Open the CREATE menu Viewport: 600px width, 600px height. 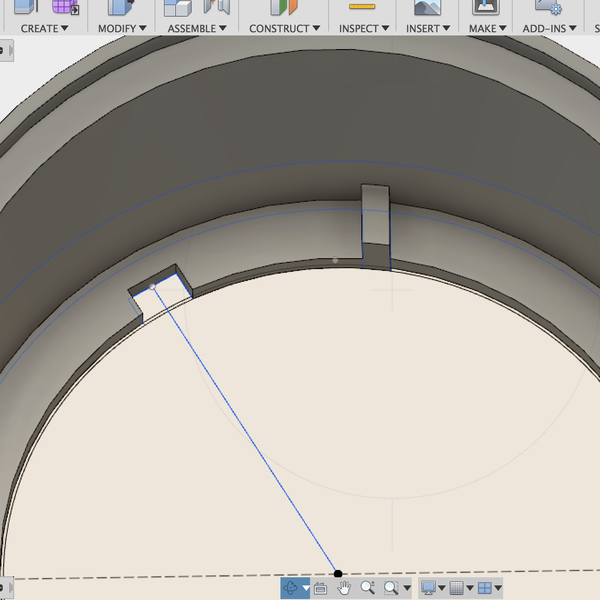coord(45,28)
